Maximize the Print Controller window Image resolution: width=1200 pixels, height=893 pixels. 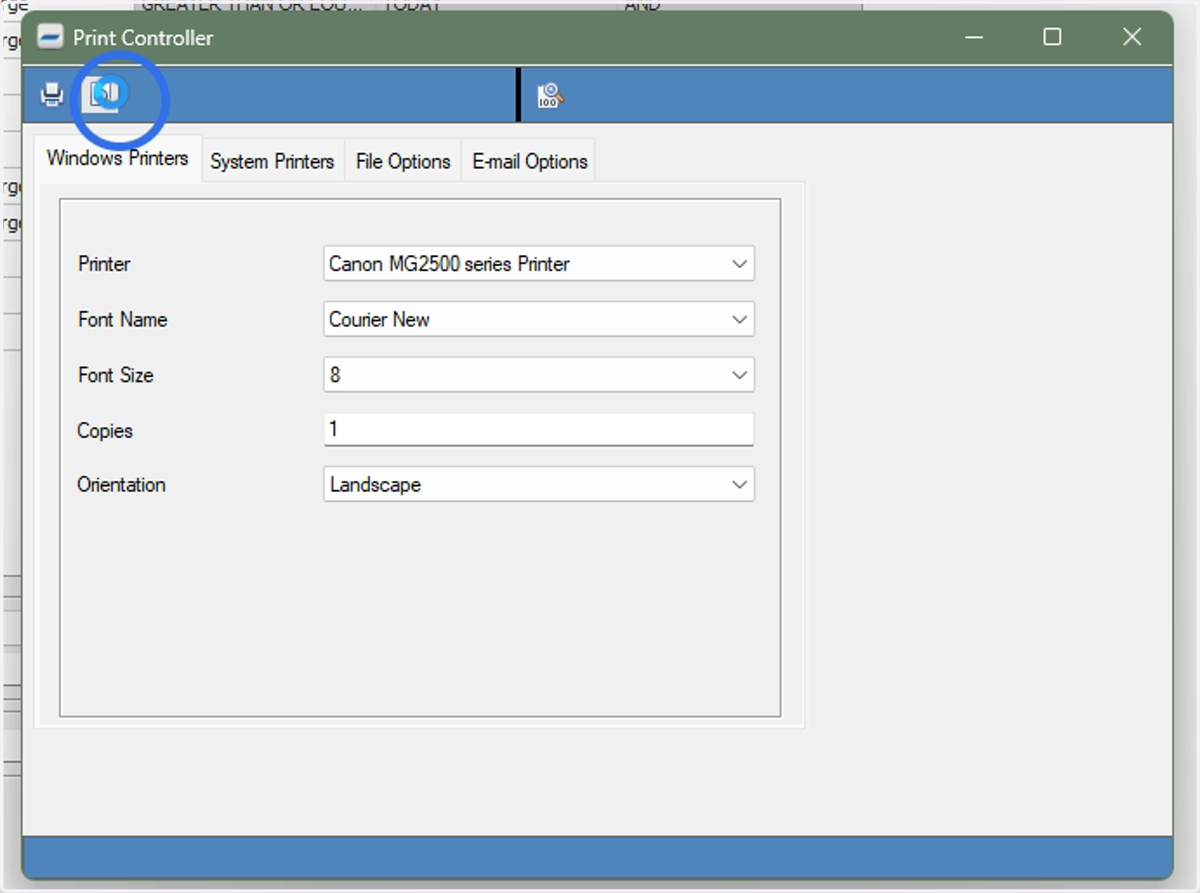[1052, 37]
